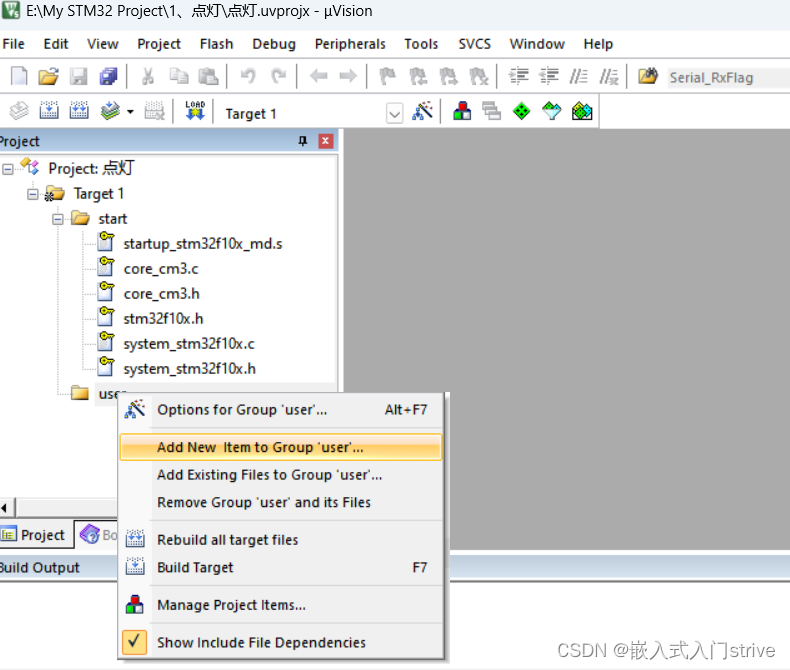790x670 pixels.
Task: Open the Flash menu
Action: (216, 44)
